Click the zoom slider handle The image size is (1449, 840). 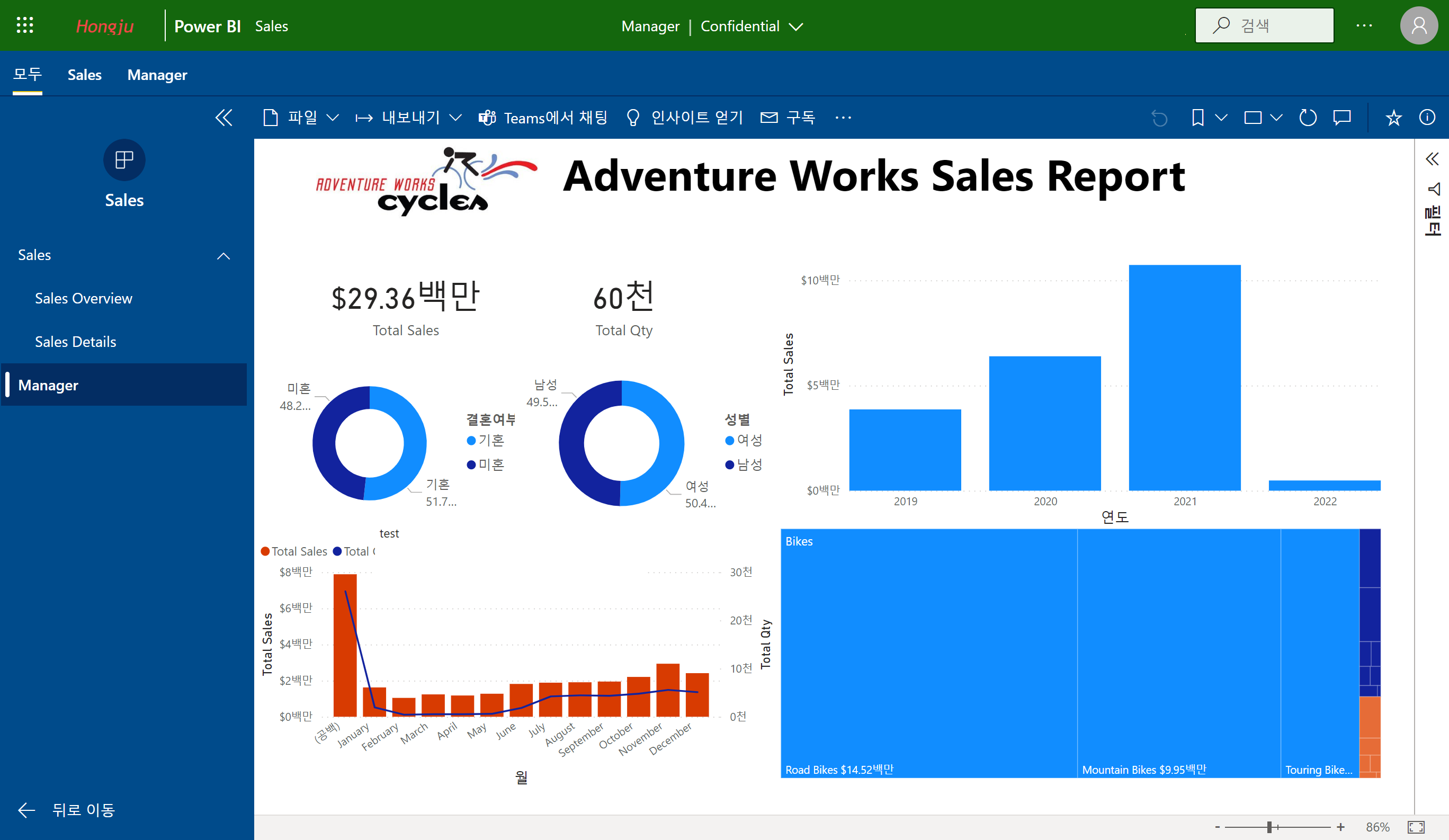(x=1269, y=827)
